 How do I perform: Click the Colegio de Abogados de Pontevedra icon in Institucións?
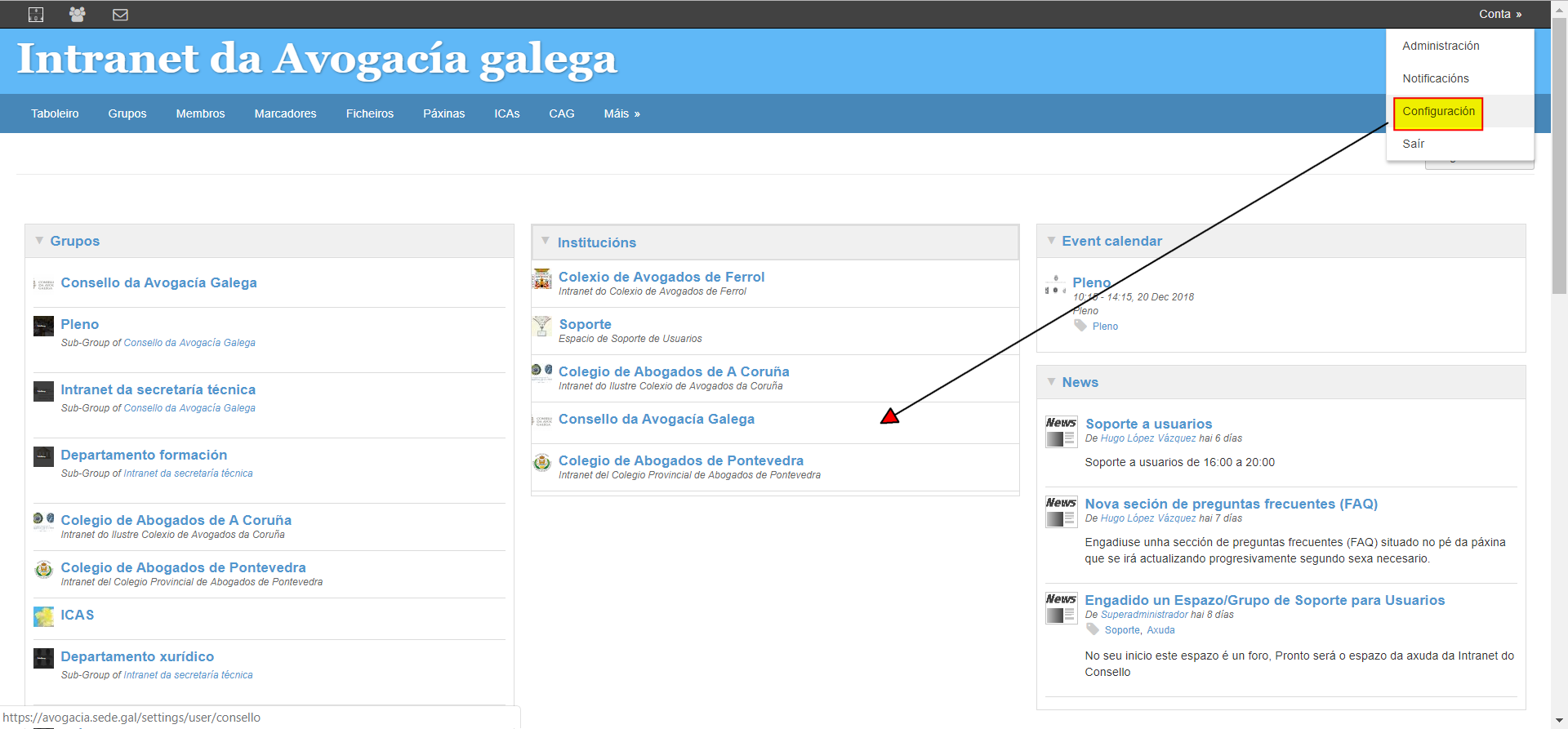tap(542, 463)
